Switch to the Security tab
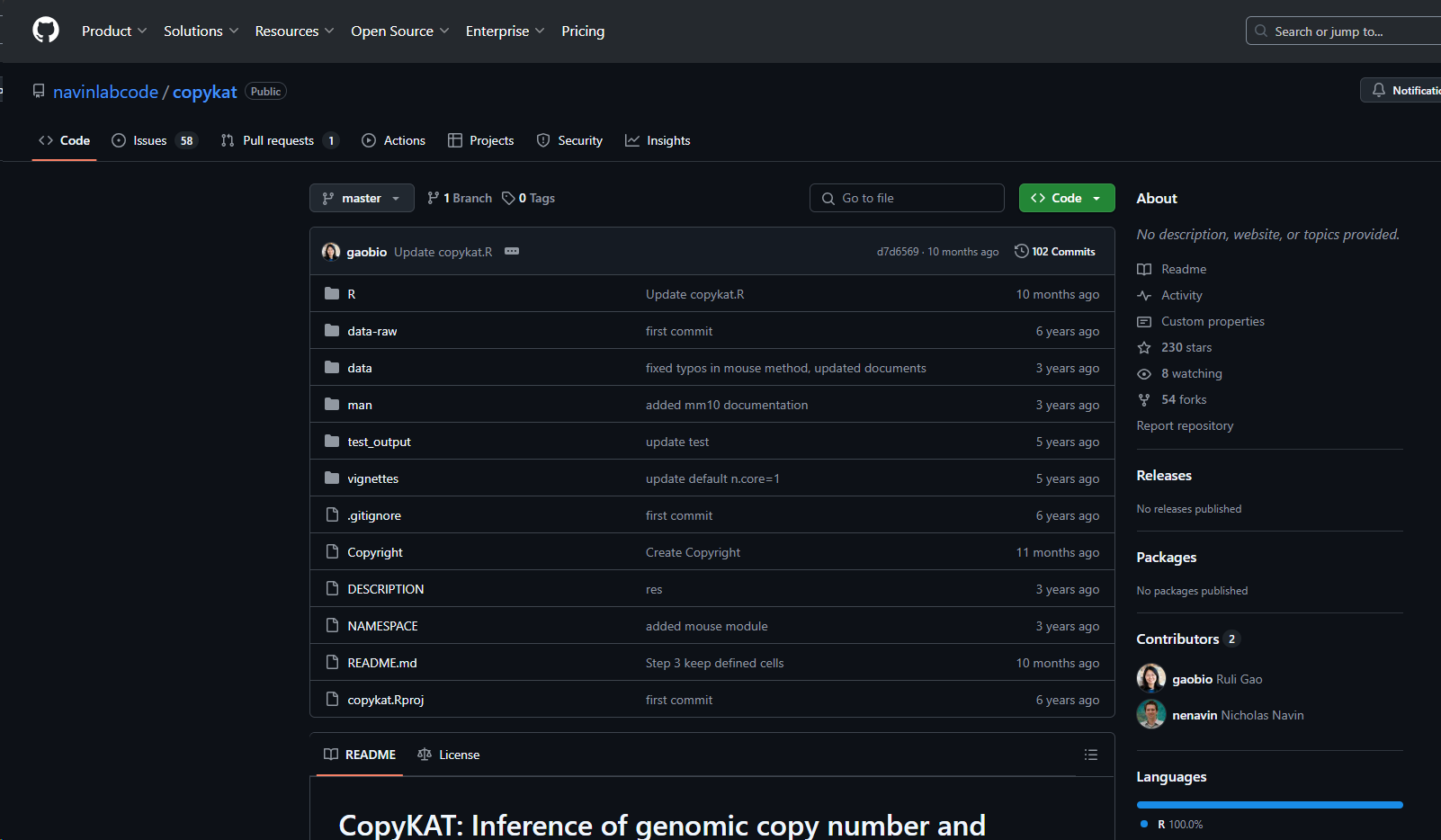This screenshot has height=840, width=1441. click(x=569, y=140)
